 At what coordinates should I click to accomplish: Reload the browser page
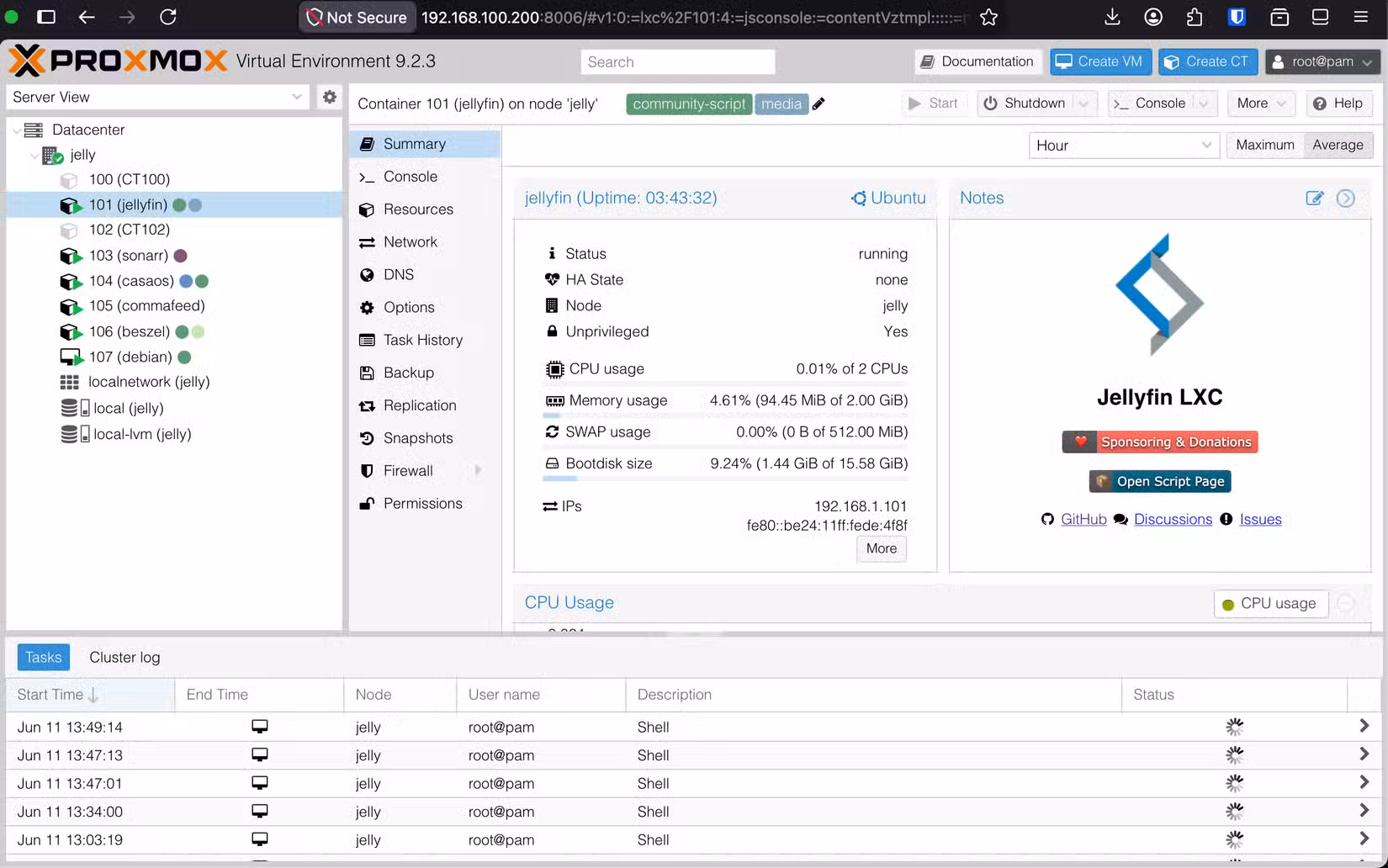tap(168, 17)
